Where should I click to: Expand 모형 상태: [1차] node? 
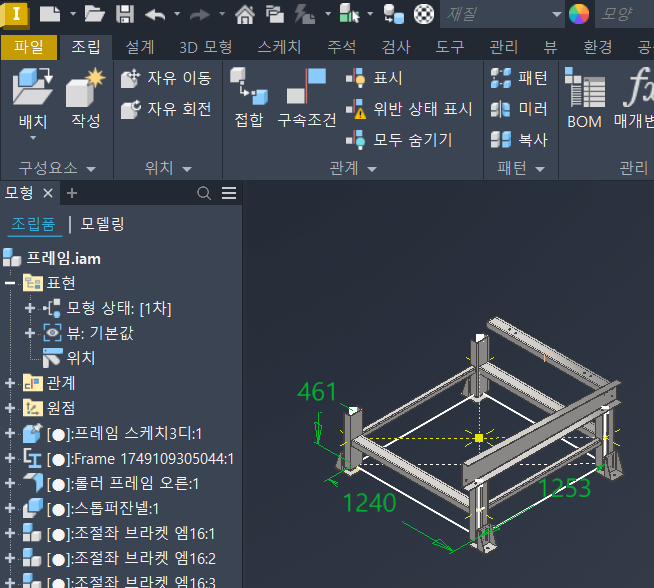29,308
